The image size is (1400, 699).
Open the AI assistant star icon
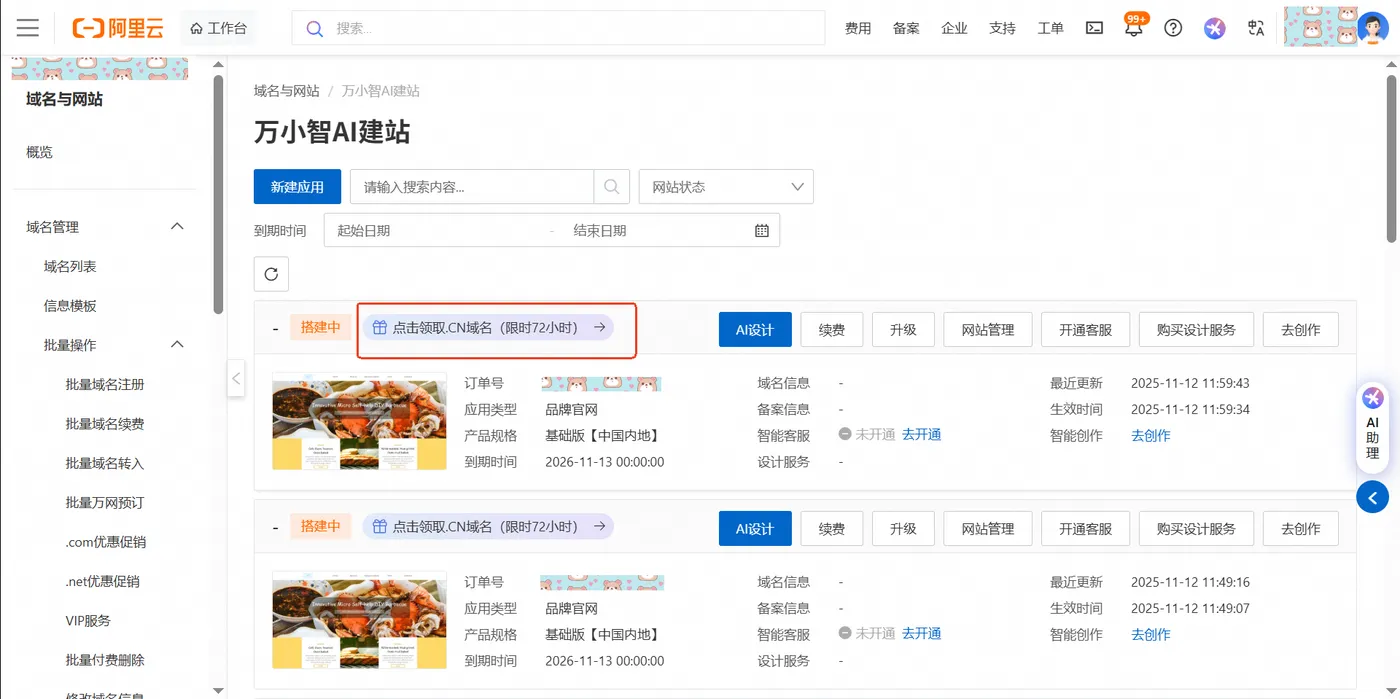[1214, 27]
